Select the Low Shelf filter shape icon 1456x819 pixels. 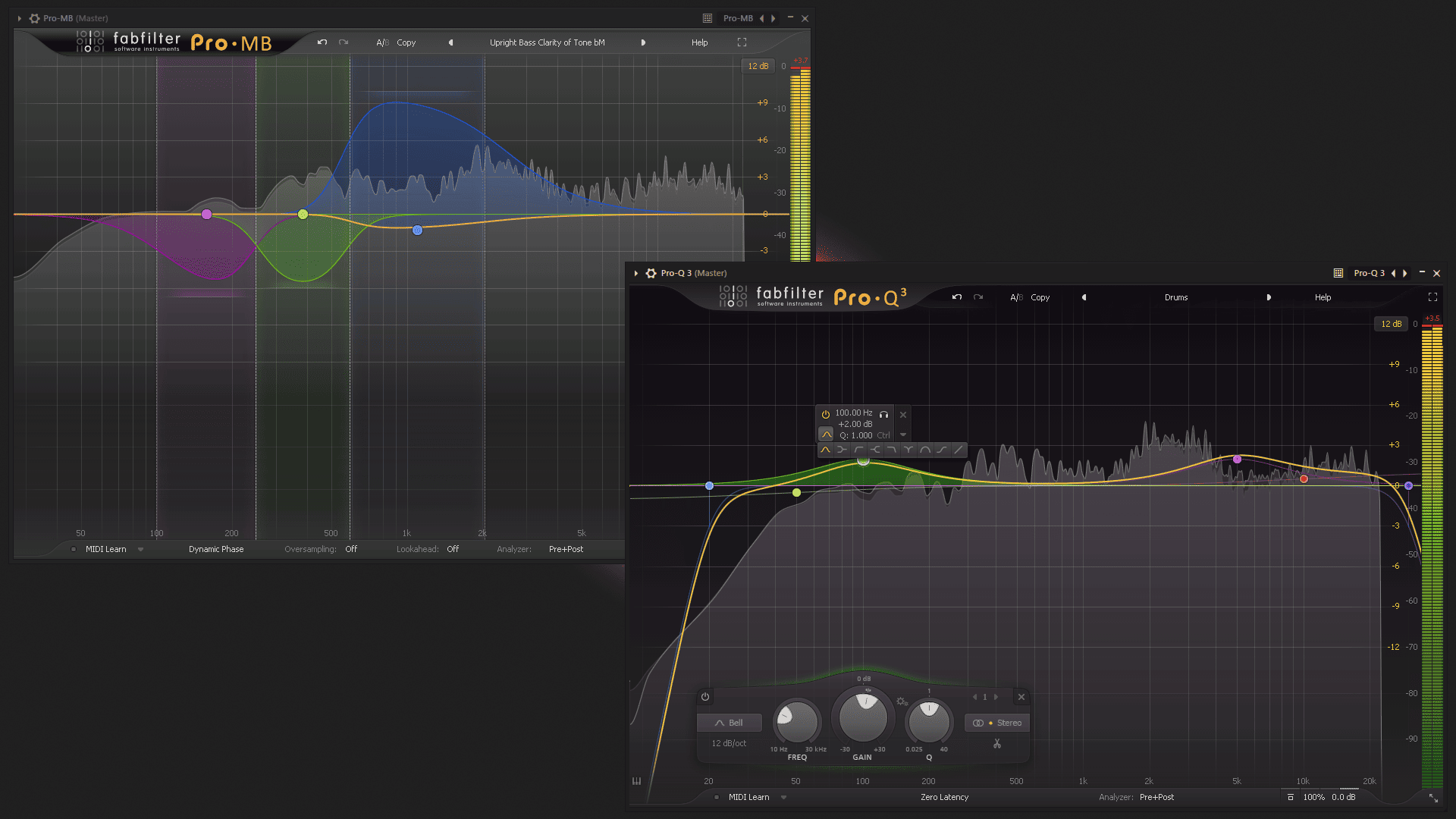tap(842, 450)
